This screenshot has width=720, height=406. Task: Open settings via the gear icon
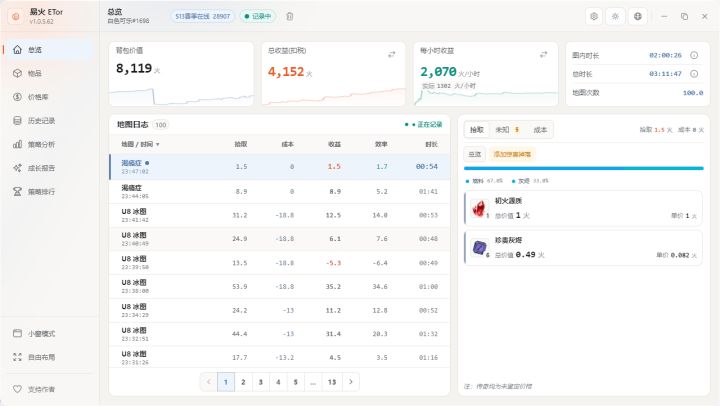(x=594, y=17)
